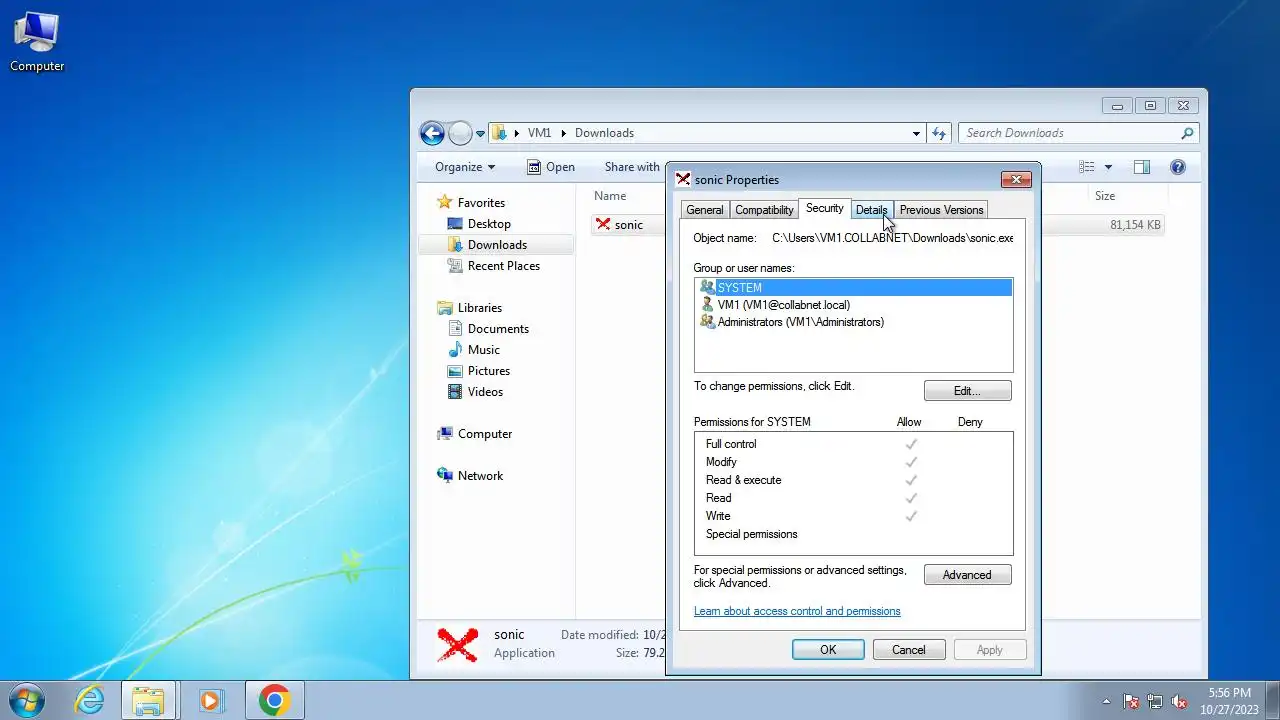1280x720 pixels.
Task: Open the view options dropdown arrow
Action: (x=1108, y=167)
